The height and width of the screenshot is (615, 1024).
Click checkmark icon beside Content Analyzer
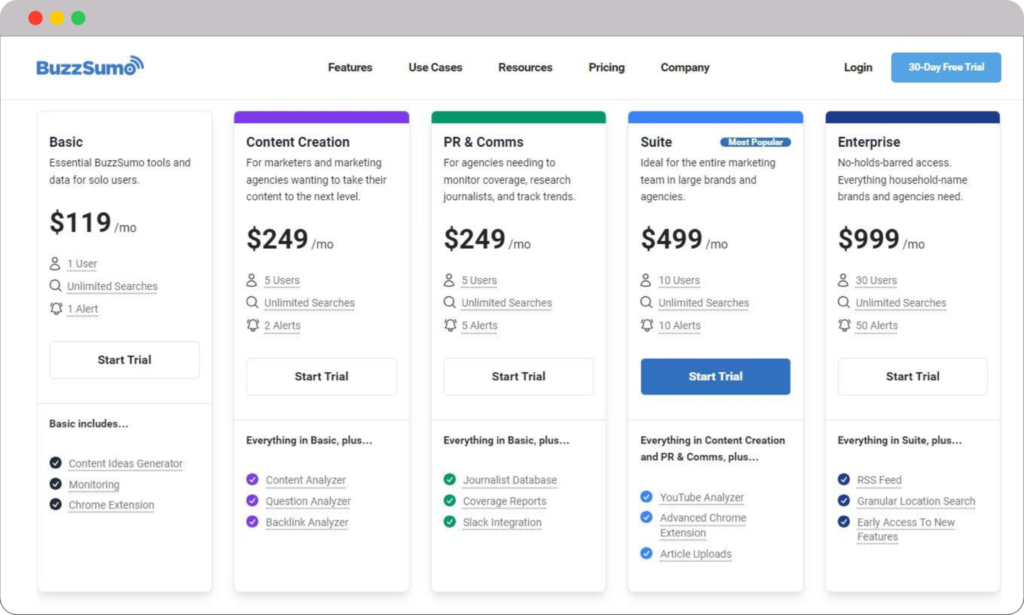tap(252, 479)
